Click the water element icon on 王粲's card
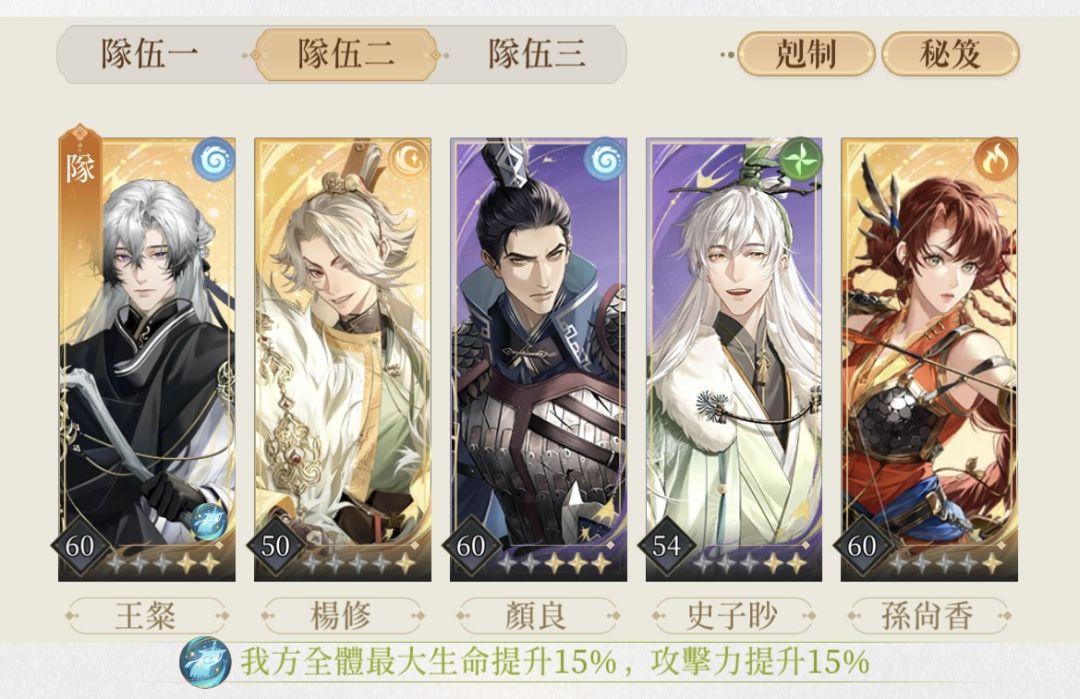Viewport: 1080px width, 699px height. coord(214,159)
